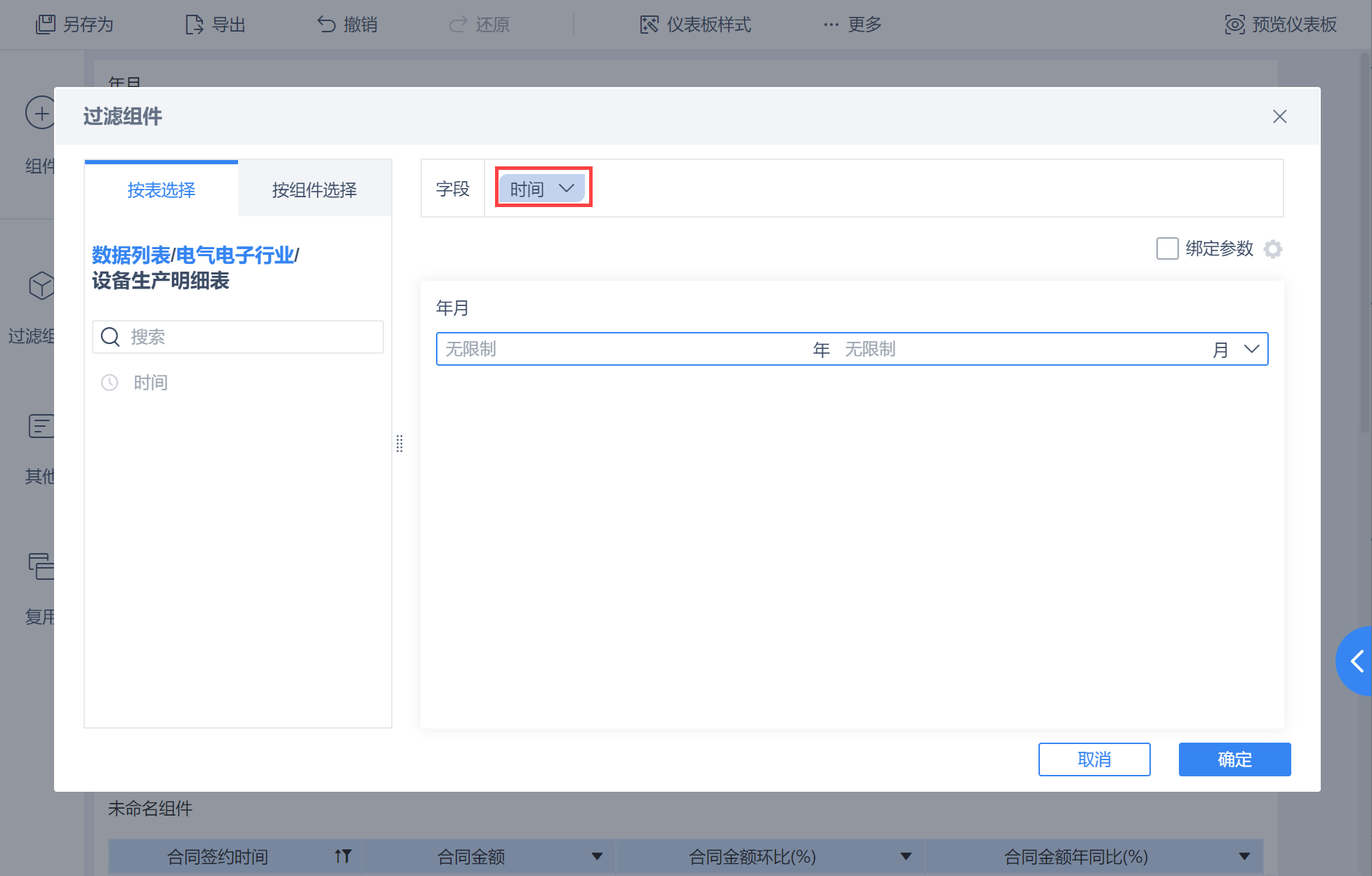The image size is (1372, 876).
Task: Click the Preview Dashboard eye icon
Action: (1234, 25)
